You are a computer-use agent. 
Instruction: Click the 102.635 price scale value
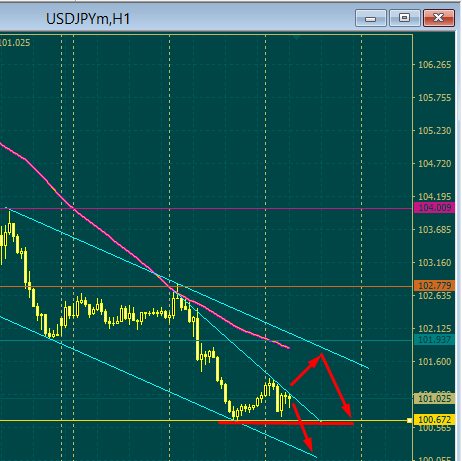434,296
